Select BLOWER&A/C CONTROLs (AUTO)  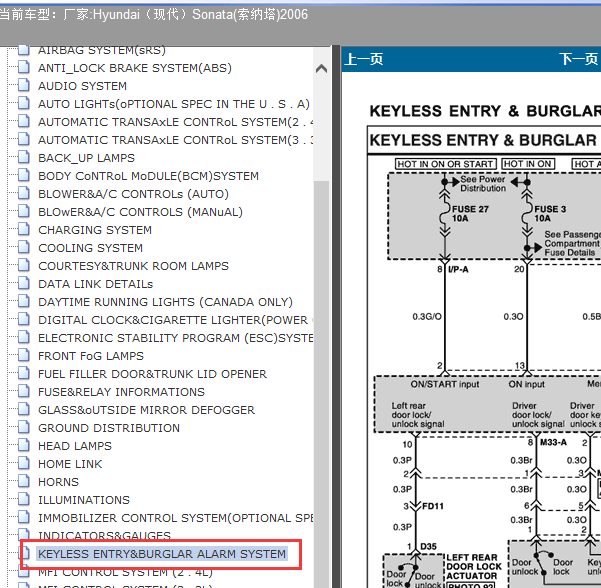133,194
